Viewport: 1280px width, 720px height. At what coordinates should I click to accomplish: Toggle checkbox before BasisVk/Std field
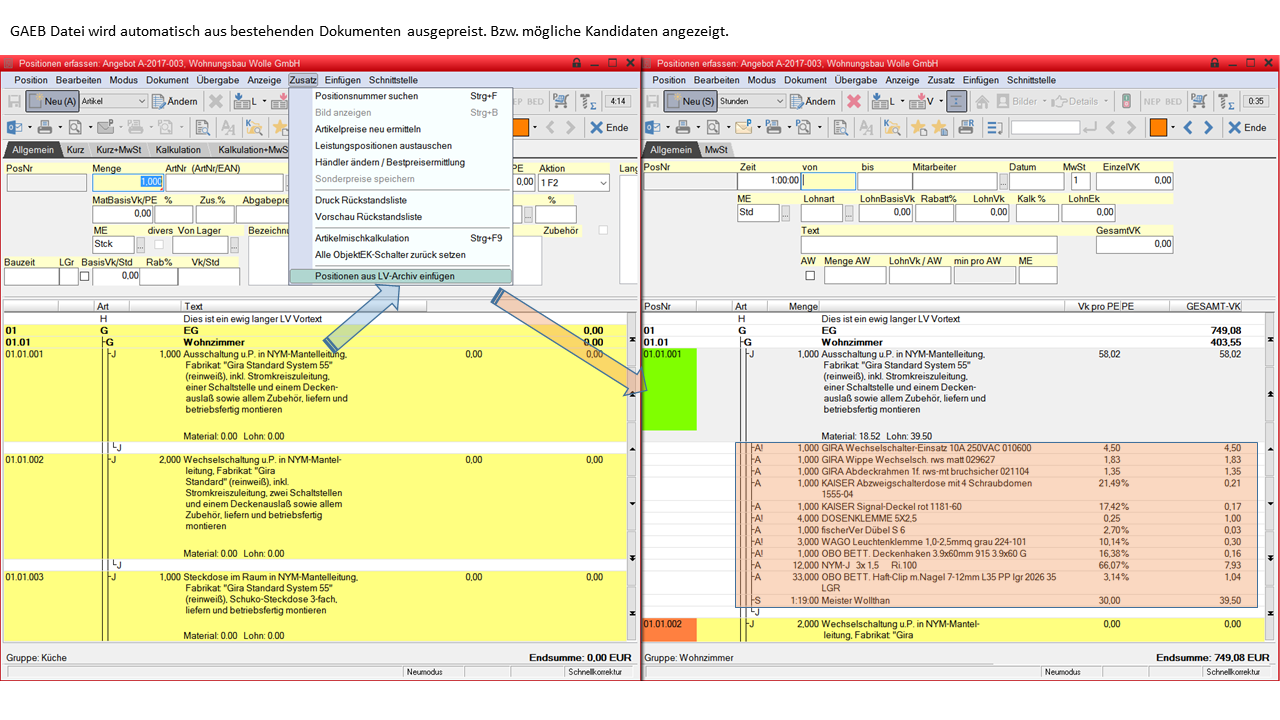tap(85, 276)
